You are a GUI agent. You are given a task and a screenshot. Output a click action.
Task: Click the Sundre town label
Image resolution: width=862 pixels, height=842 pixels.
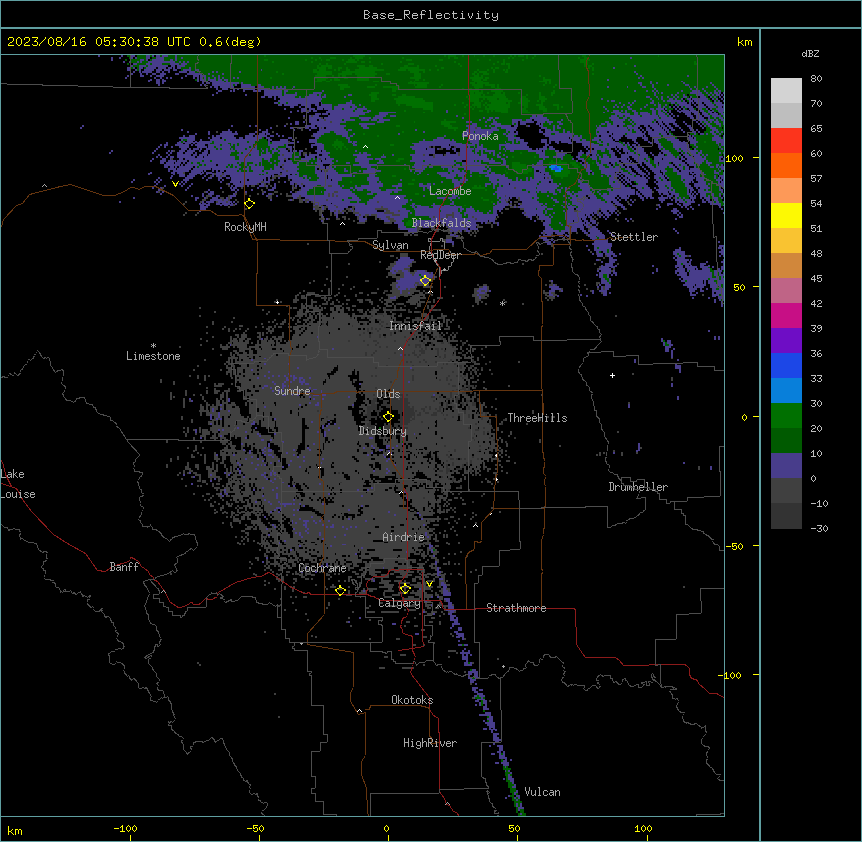[x=292, y=391]
